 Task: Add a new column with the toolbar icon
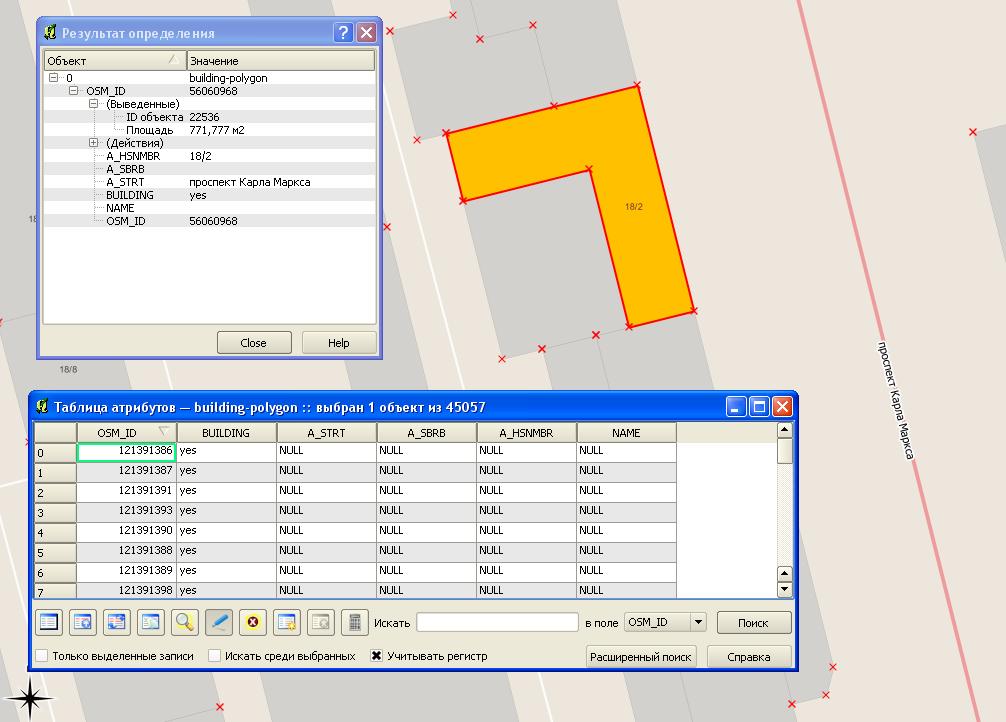coord(287,622)
